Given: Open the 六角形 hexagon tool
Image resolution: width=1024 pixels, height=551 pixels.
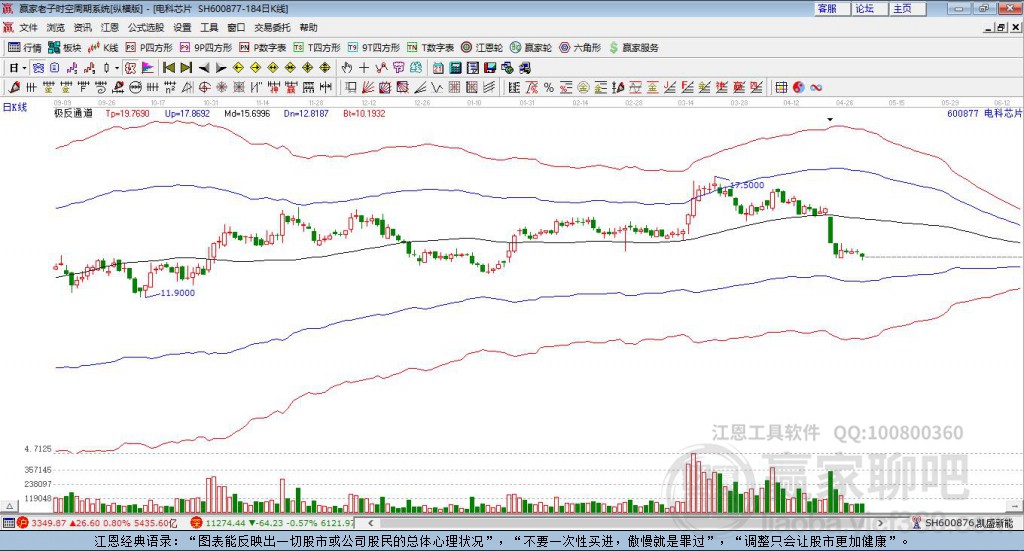Looking at the screenshot, I should pos(580,48).
